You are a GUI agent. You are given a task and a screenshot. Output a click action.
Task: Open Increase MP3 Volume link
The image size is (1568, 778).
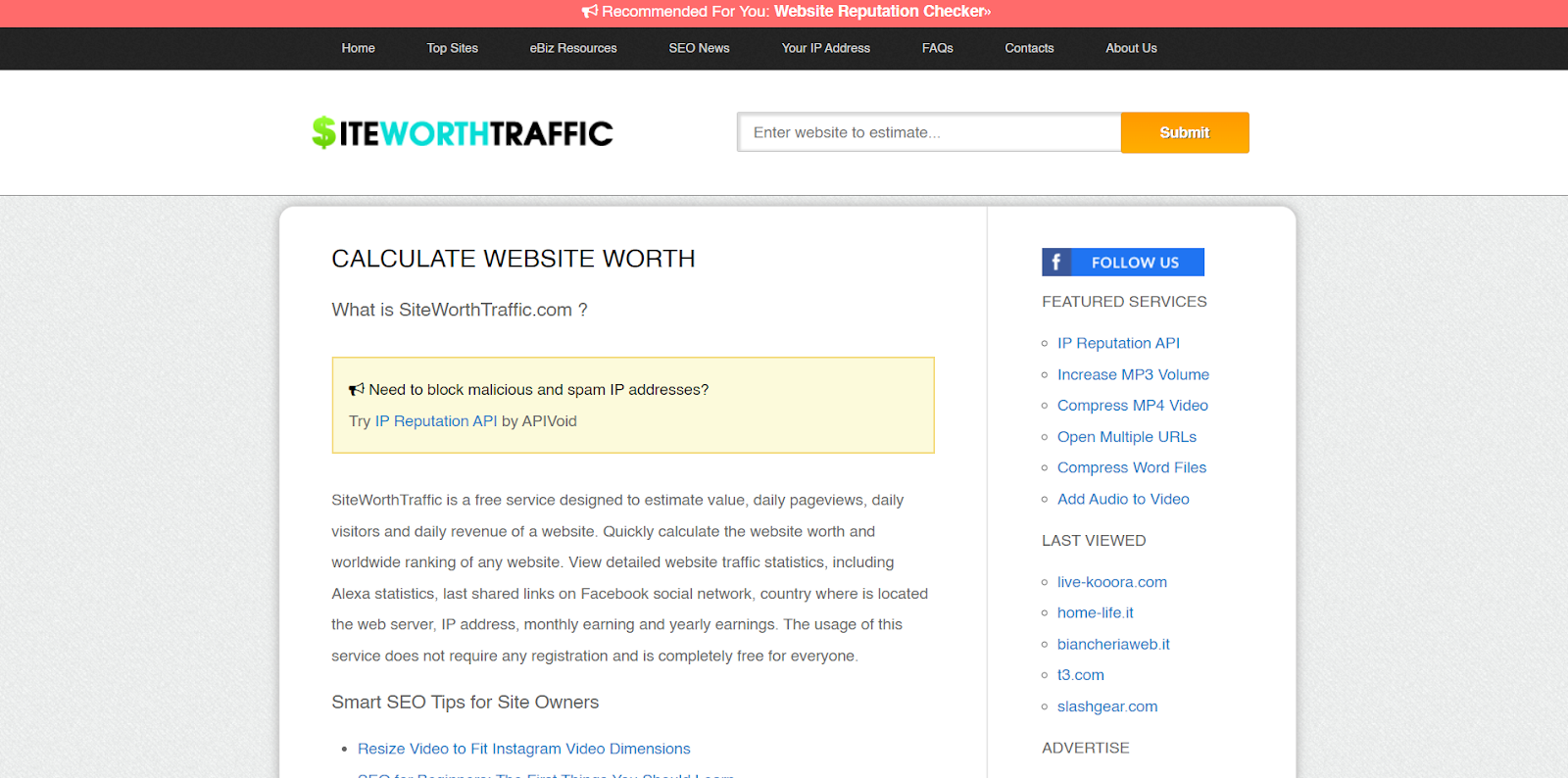[1133, 374]
